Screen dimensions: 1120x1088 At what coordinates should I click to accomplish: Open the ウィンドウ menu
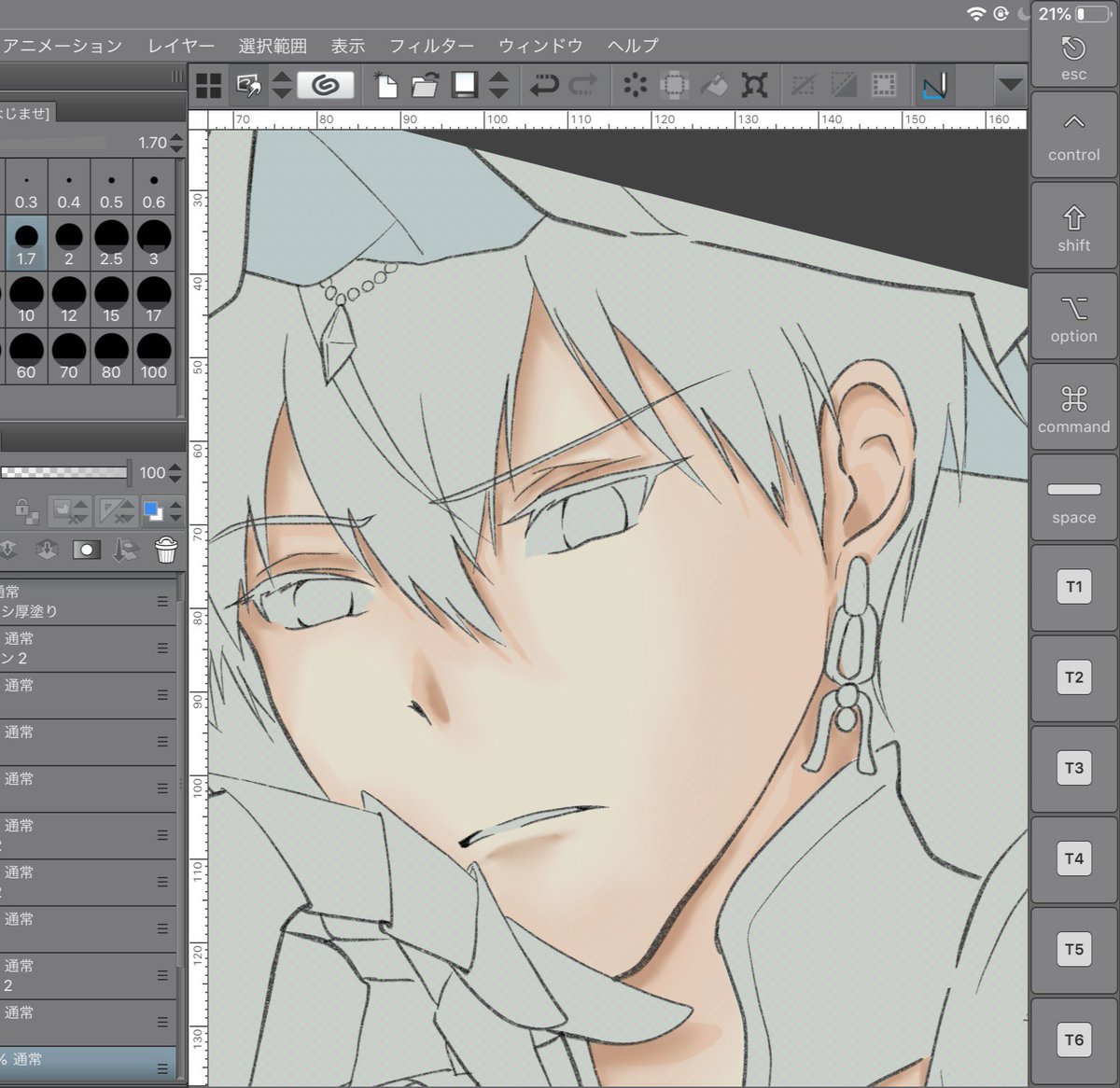(540, 45)
